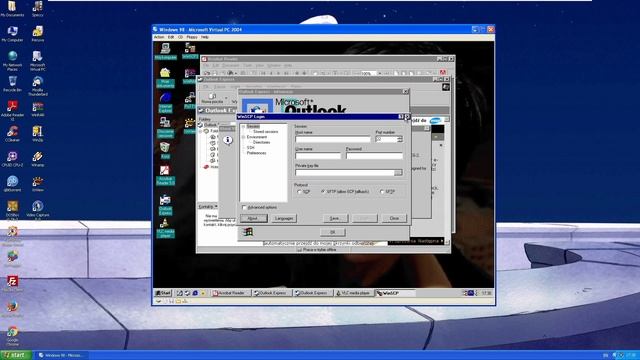Click the Private key file field

344,173
